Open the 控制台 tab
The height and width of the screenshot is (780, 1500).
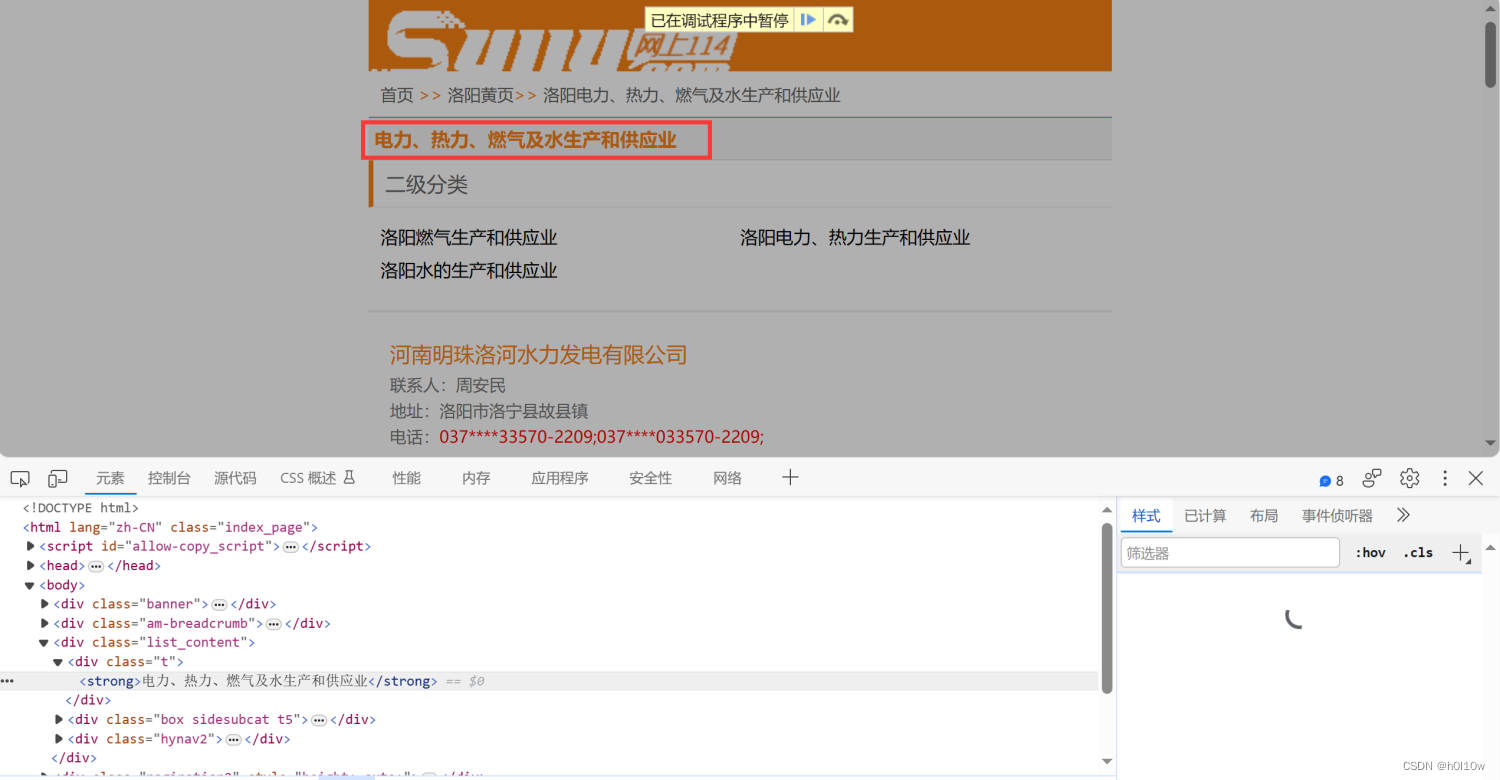tap(169, 478)
